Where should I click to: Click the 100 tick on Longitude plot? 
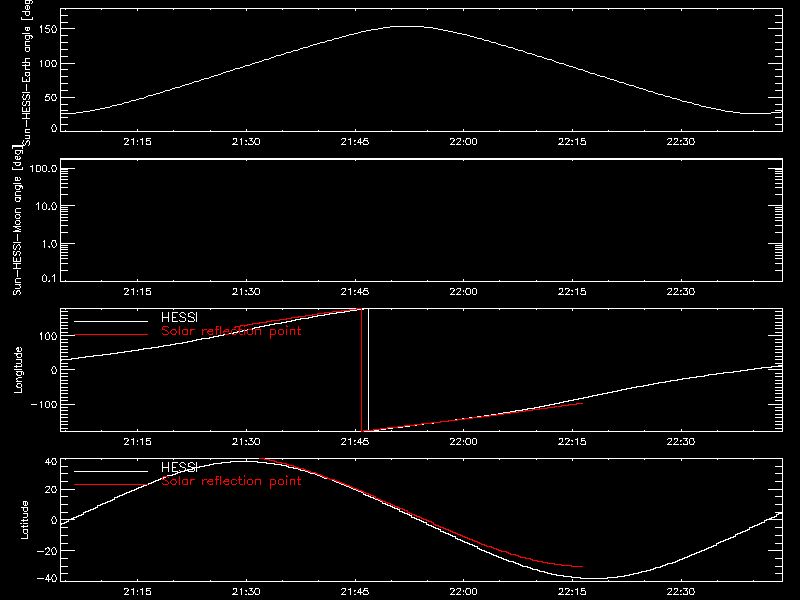(x=49, y=336)
